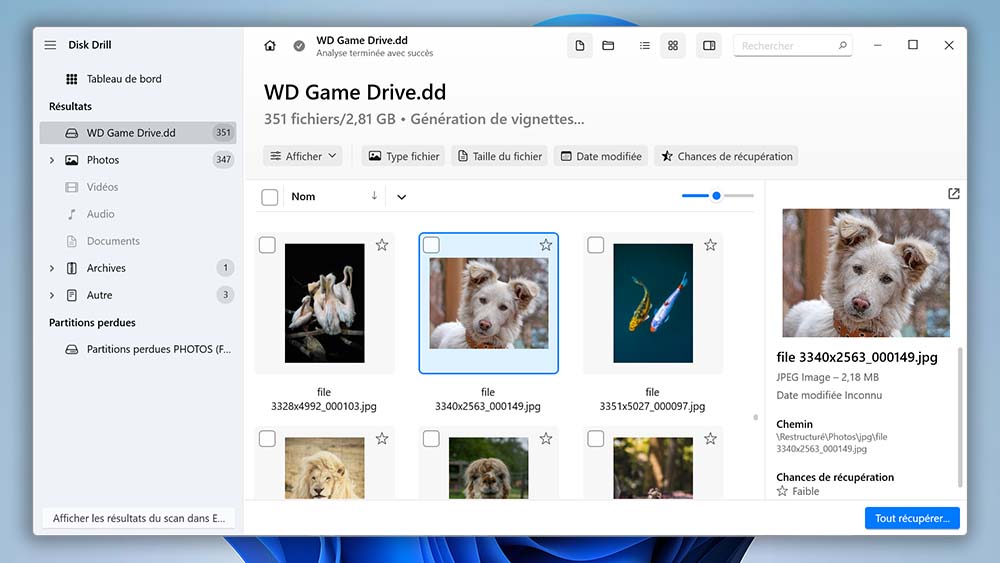Toggle the preview pane icon
The image size is (1000, 563).
[x=709, y=45]
